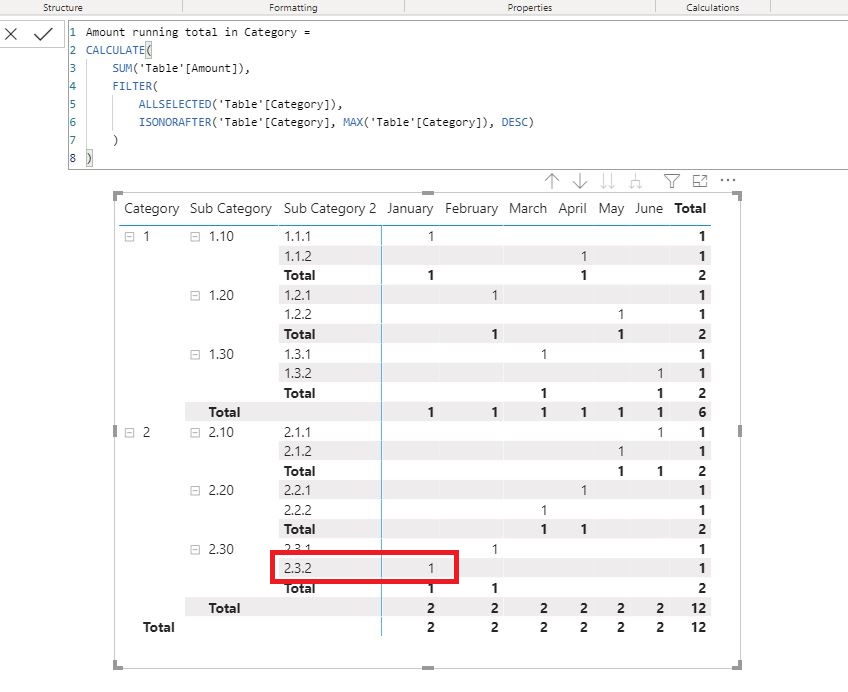Click Category 1 Total value 6

click(702, 412)
